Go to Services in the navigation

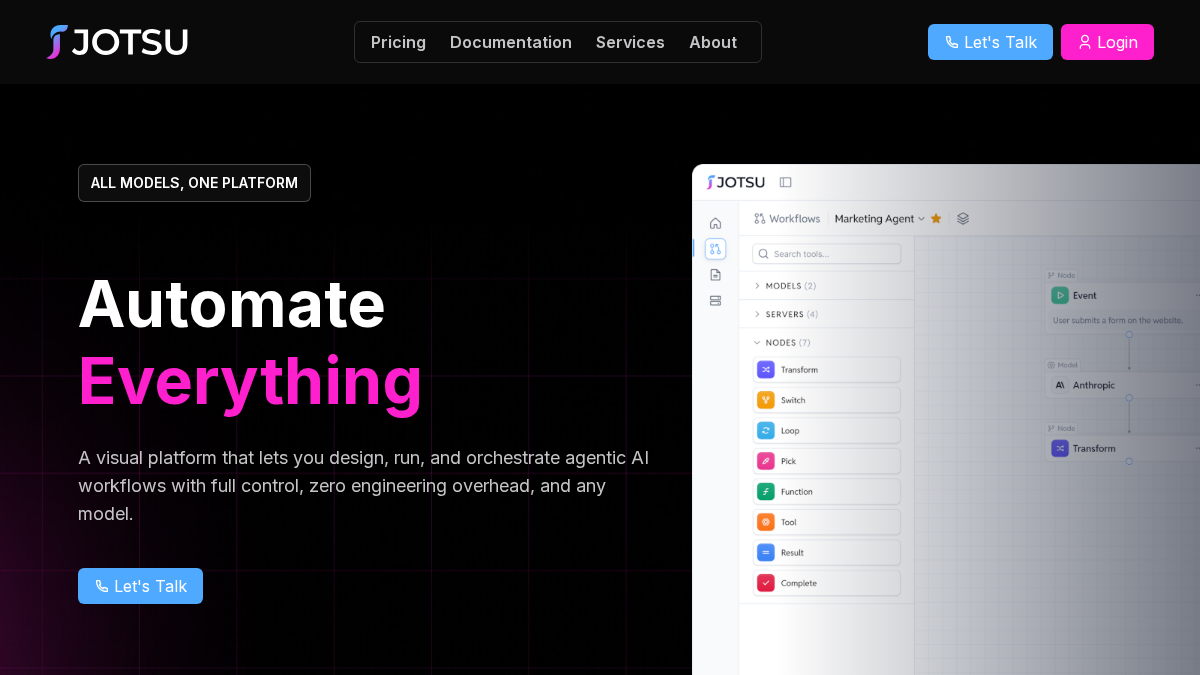click(x=630, y=42)
